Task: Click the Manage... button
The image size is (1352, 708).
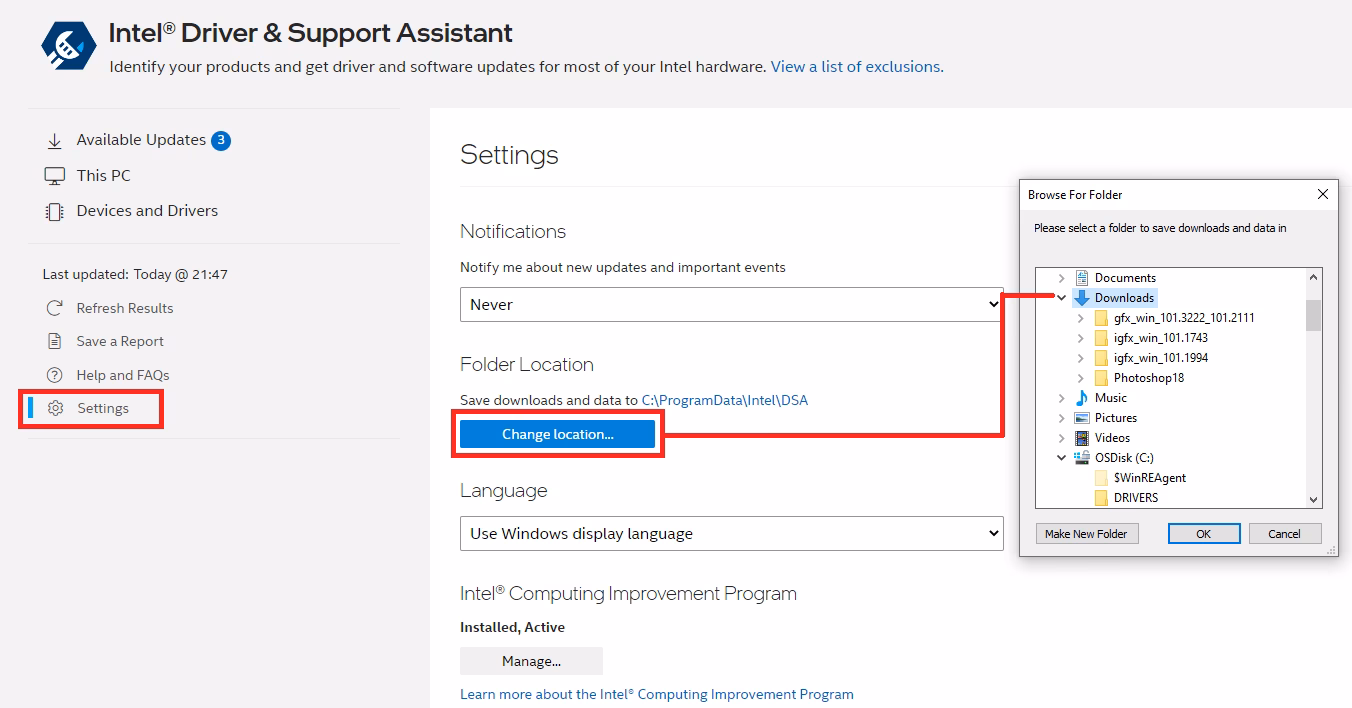Action: [531, 661]
